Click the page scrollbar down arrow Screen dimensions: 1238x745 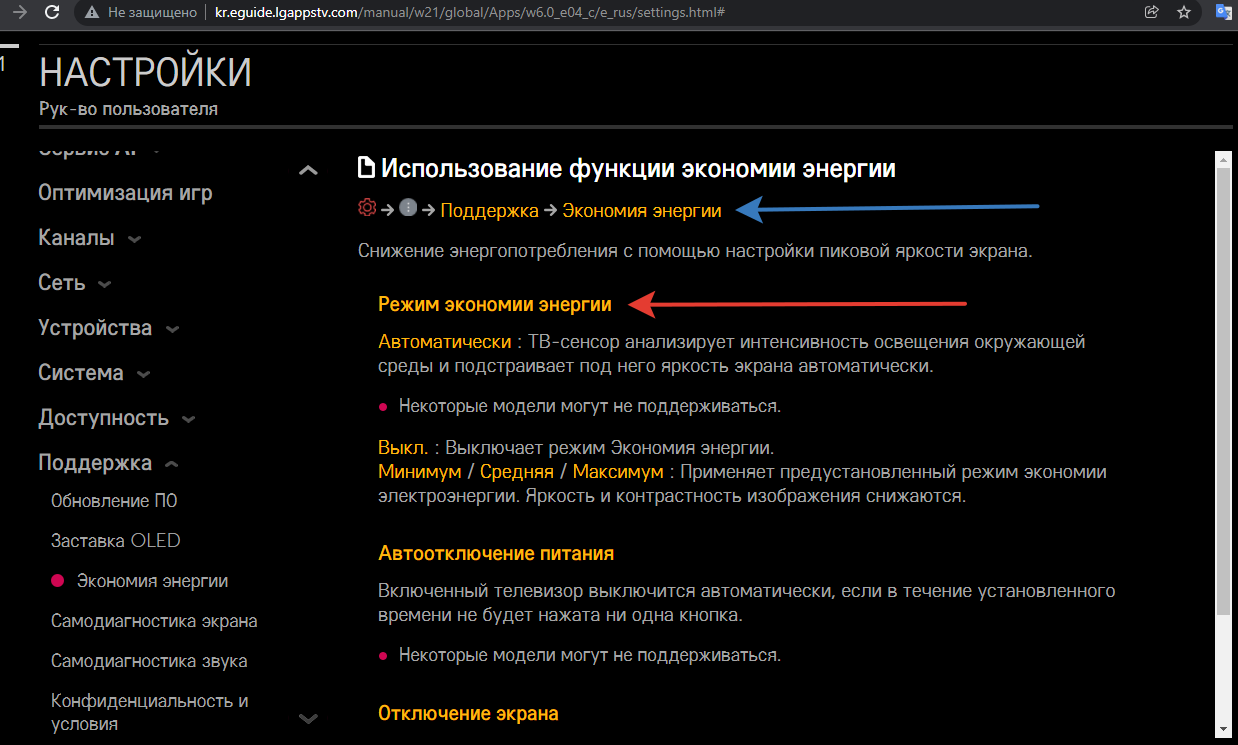click(1223, 727)
